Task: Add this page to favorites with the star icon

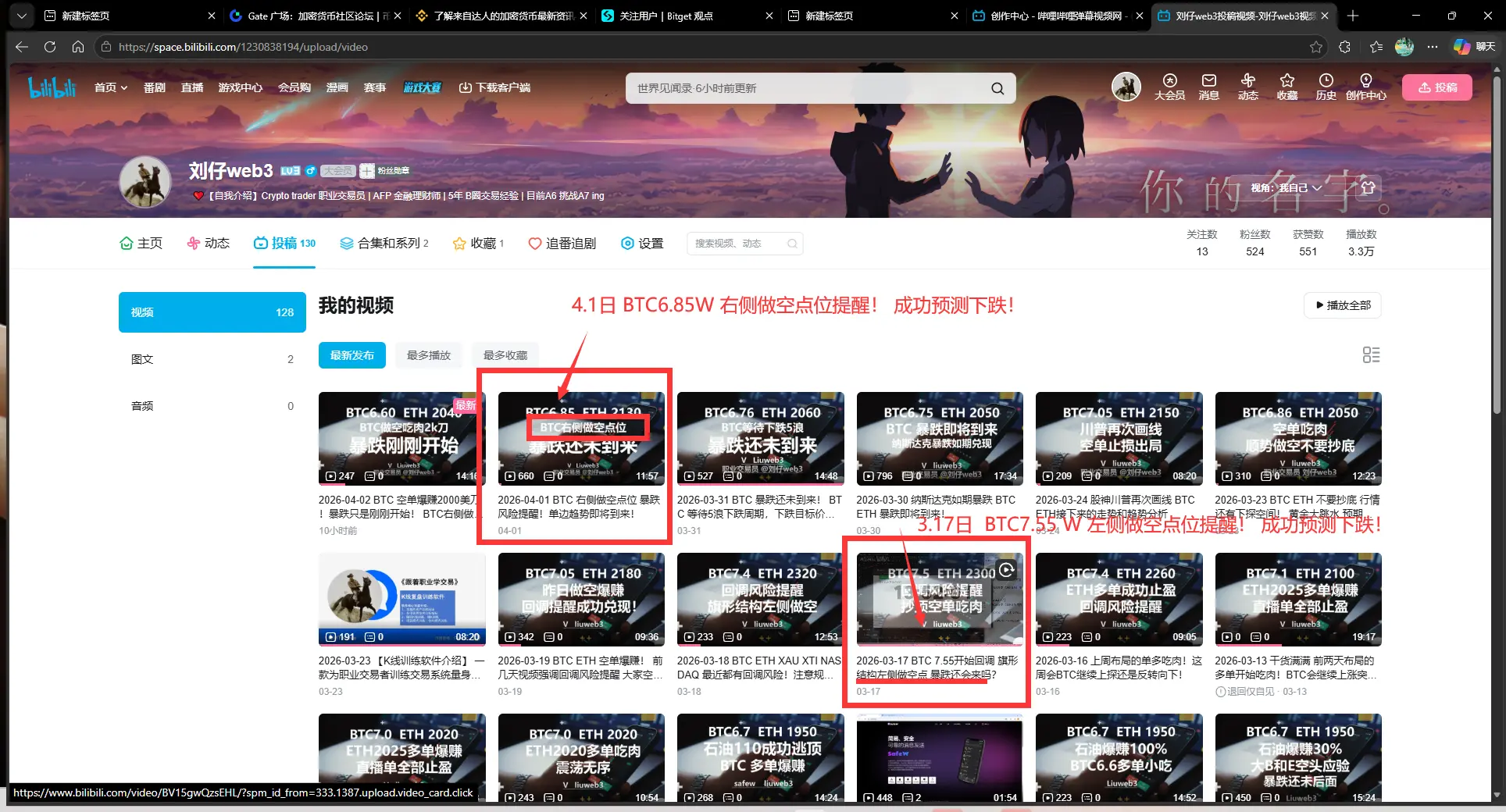Action: click(1316, 47)
